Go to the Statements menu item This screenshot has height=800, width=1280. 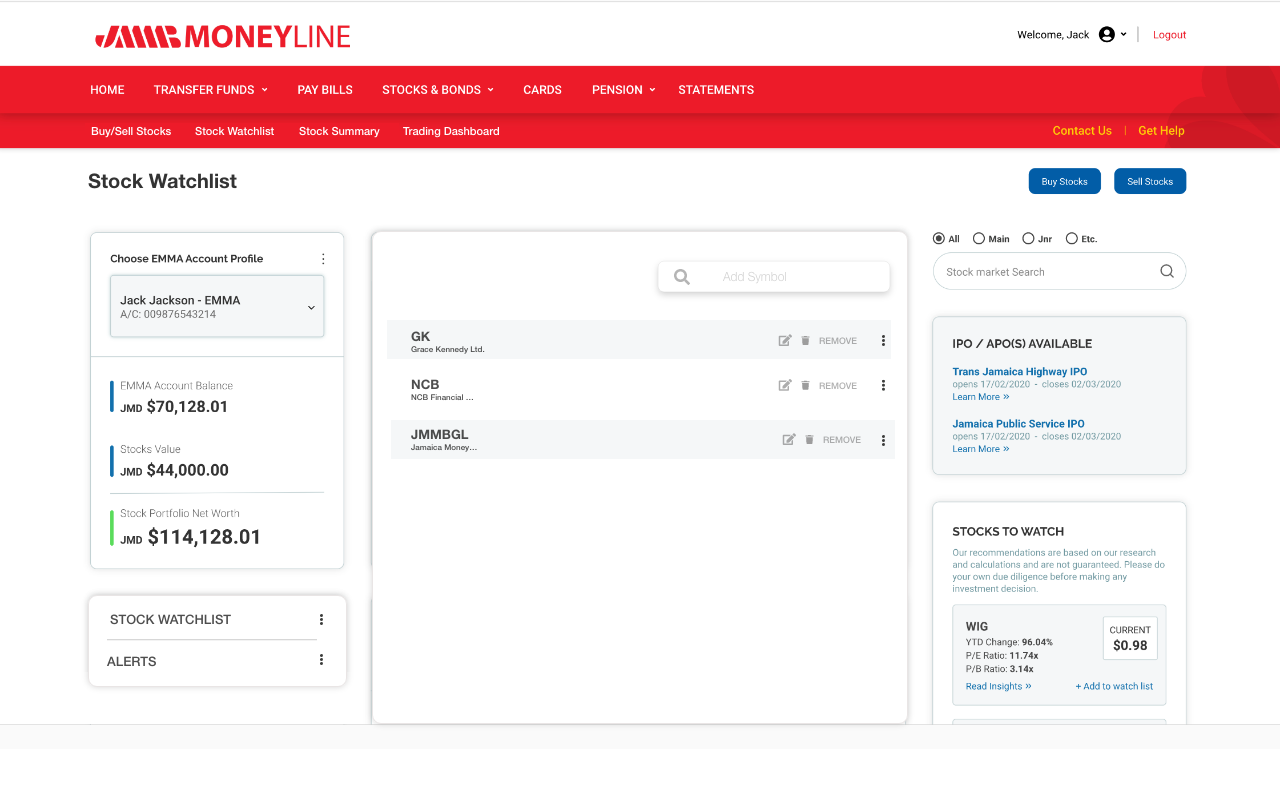coord(716,89)
